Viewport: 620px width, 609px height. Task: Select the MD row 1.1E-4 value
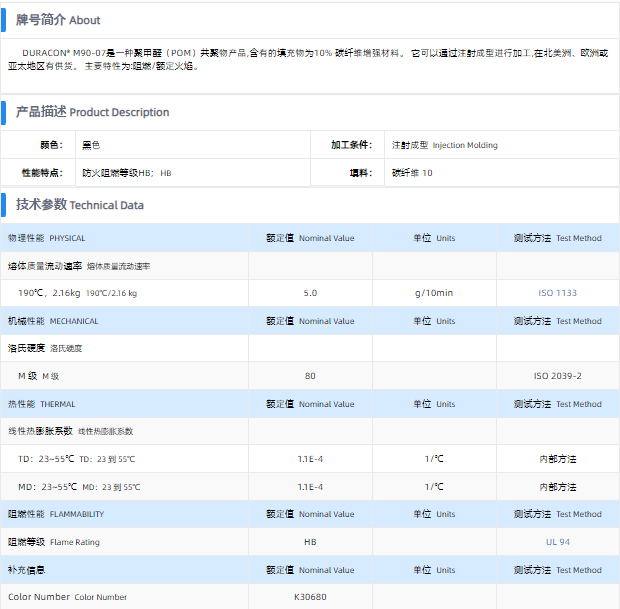click(310, 487)
